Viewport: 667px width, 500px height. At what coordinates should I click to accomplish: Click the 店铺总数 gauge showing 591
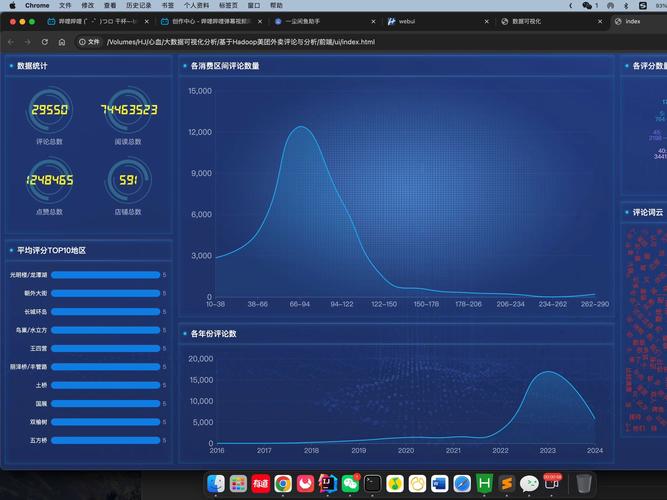128,181
